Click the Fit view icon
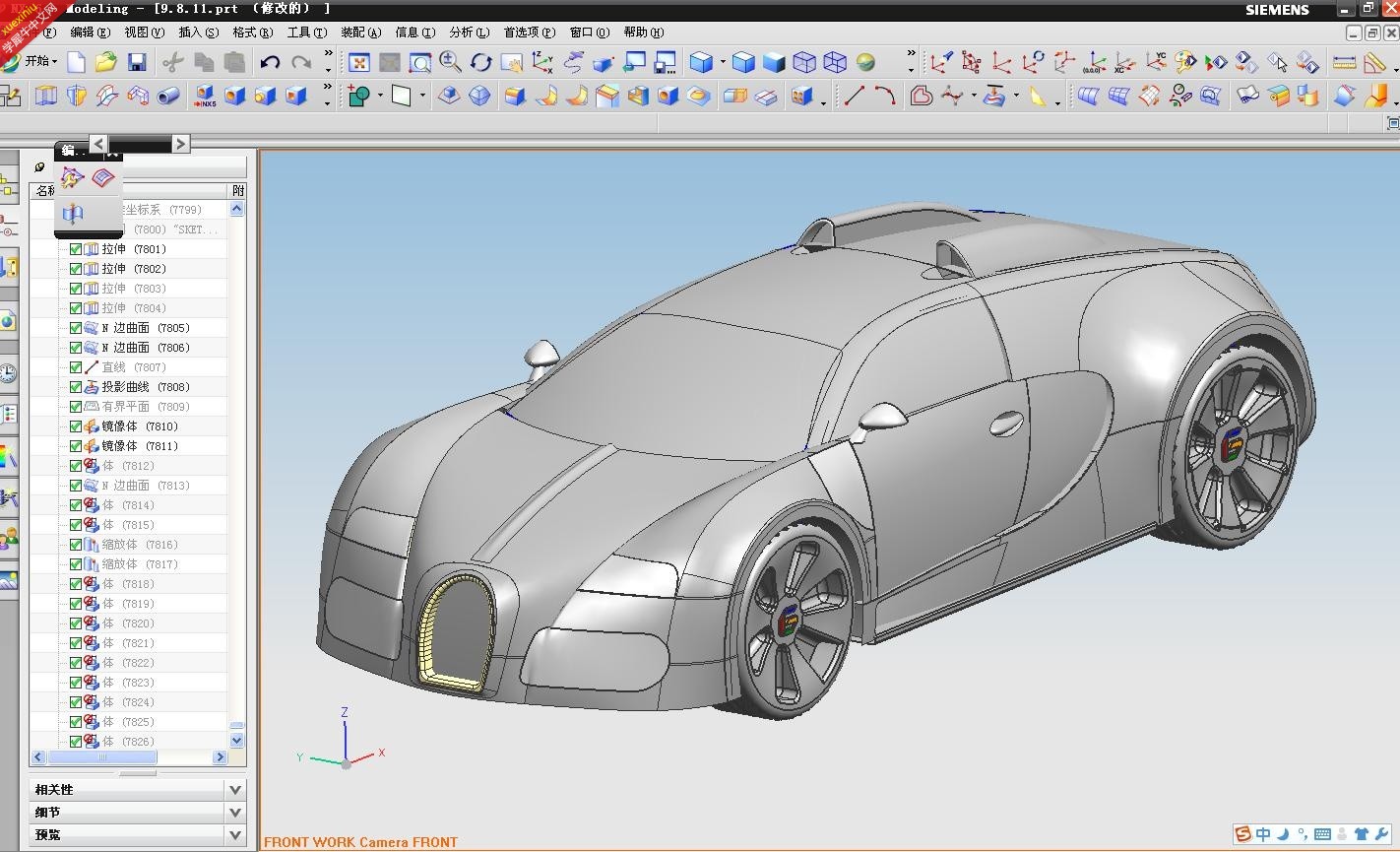The width and height of the screenshot is (1400, 852). [x=359, y=63]
